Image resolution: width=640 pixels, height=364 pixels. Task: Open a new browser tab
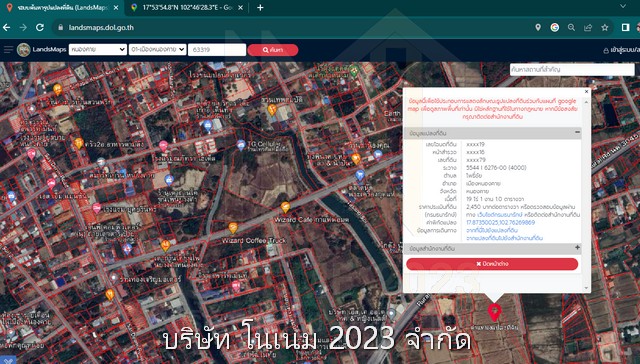[260, 8]
